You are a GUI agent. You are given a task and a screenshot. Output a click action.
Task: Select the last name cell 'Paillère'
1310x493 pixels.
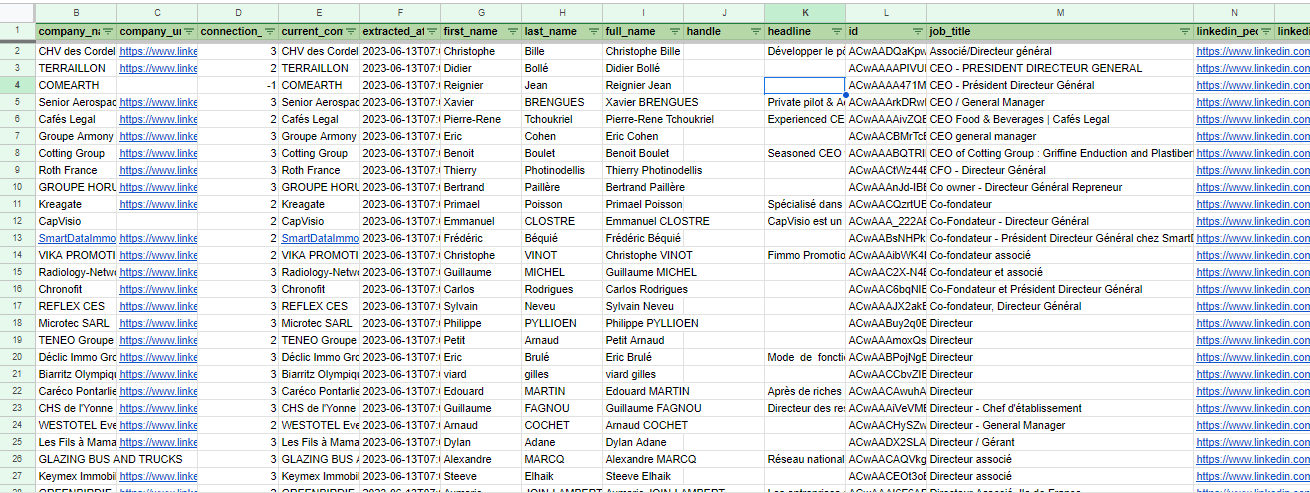[562, 187]
